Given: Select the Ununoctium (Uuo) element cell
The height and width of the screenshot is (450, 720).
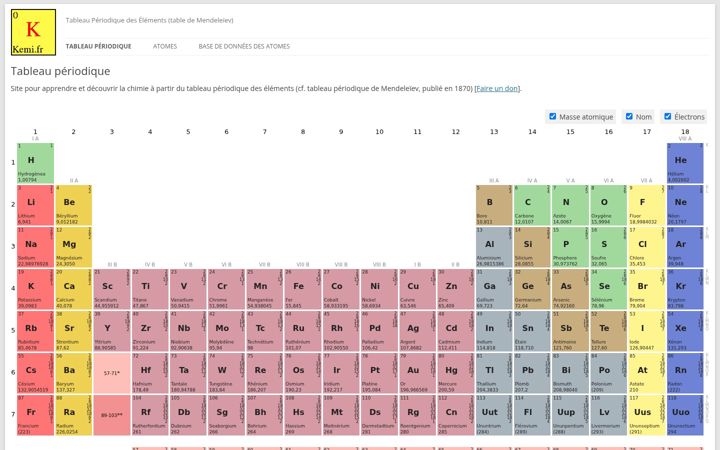Looking at the screenshot, I should point(685,415).
